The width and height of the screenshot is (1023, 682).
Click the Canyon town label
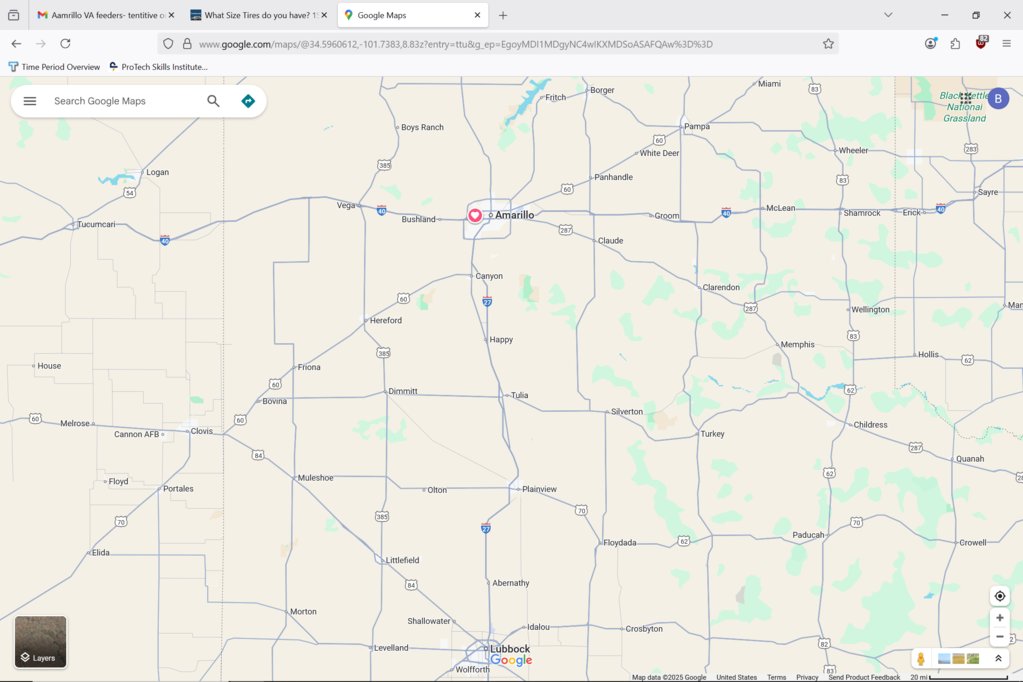point(489,276)
